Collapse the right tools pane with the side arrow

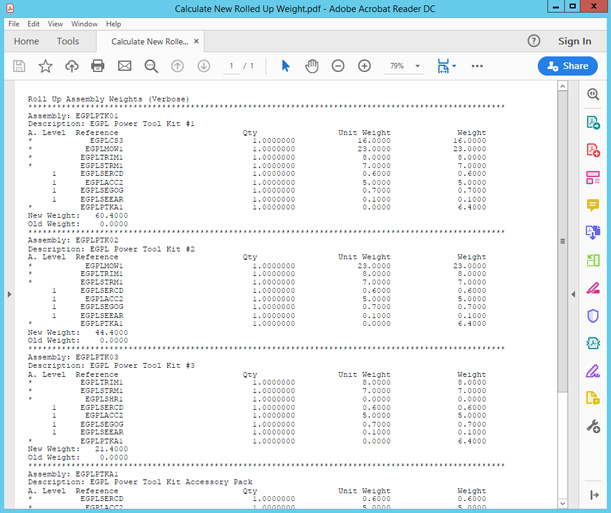[573, 294]
